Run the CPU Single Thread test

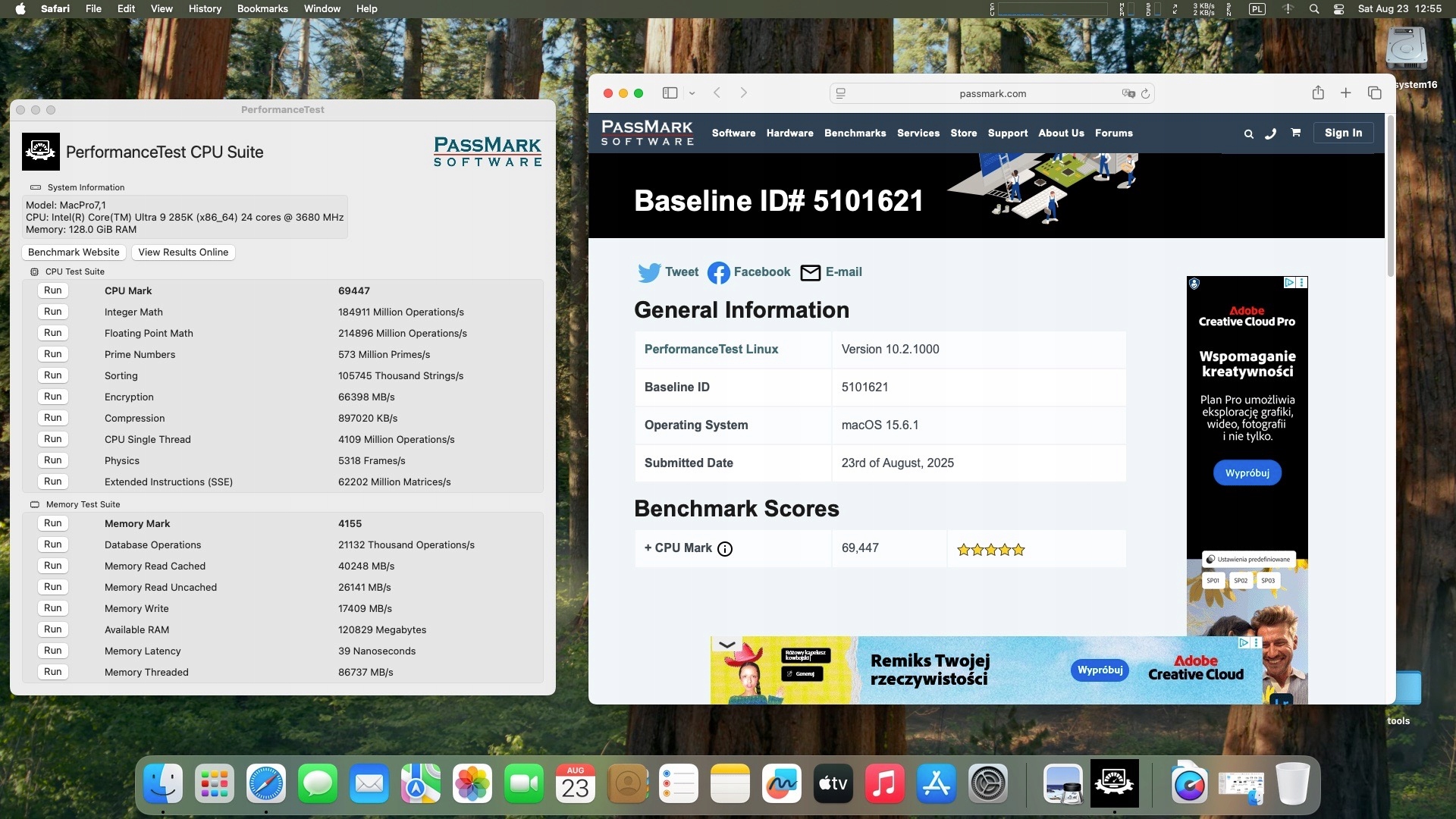tap(52, 439)
